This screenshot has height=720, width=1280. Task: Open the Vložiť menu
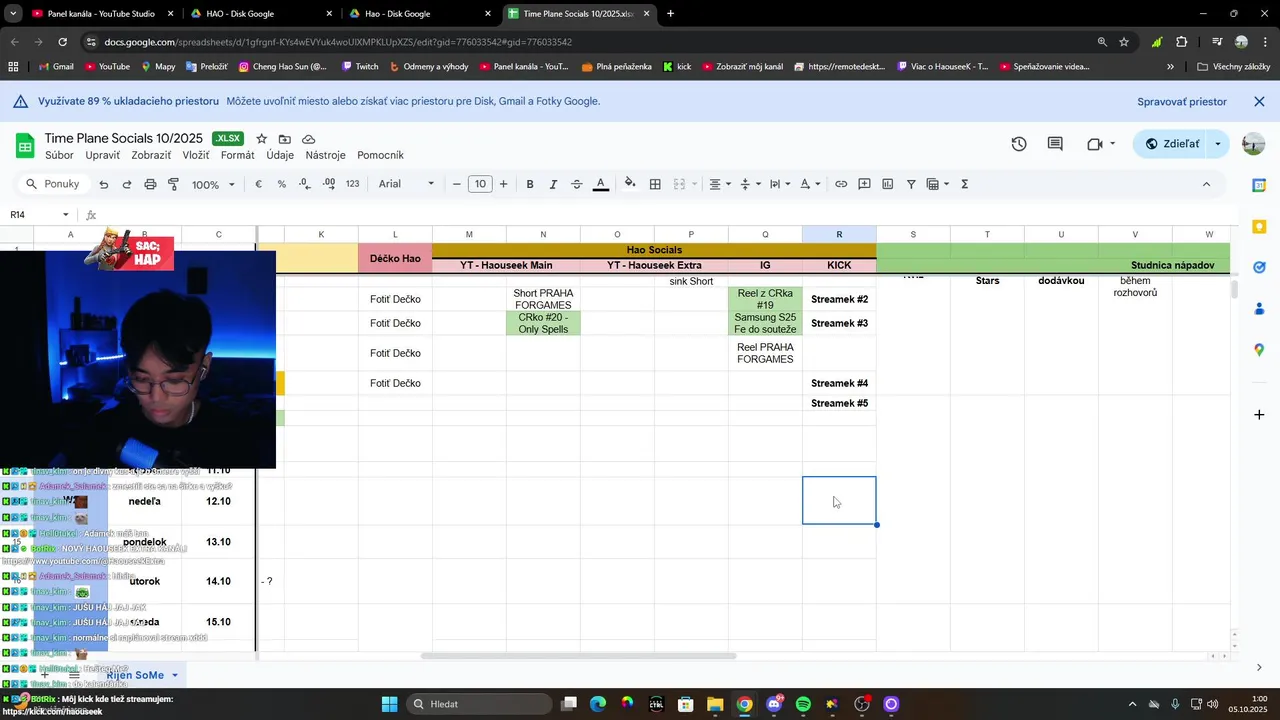196,155
